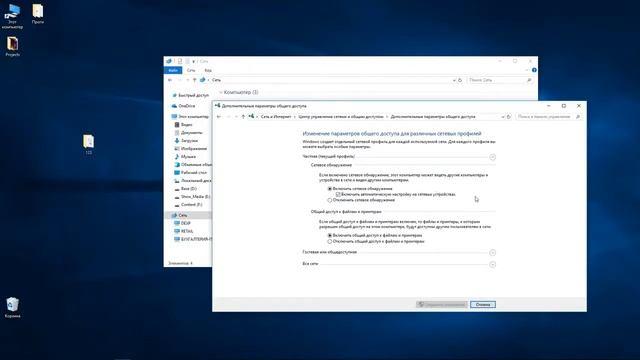Select Отключить сетевое обнаружение radio button

(330, 200)
